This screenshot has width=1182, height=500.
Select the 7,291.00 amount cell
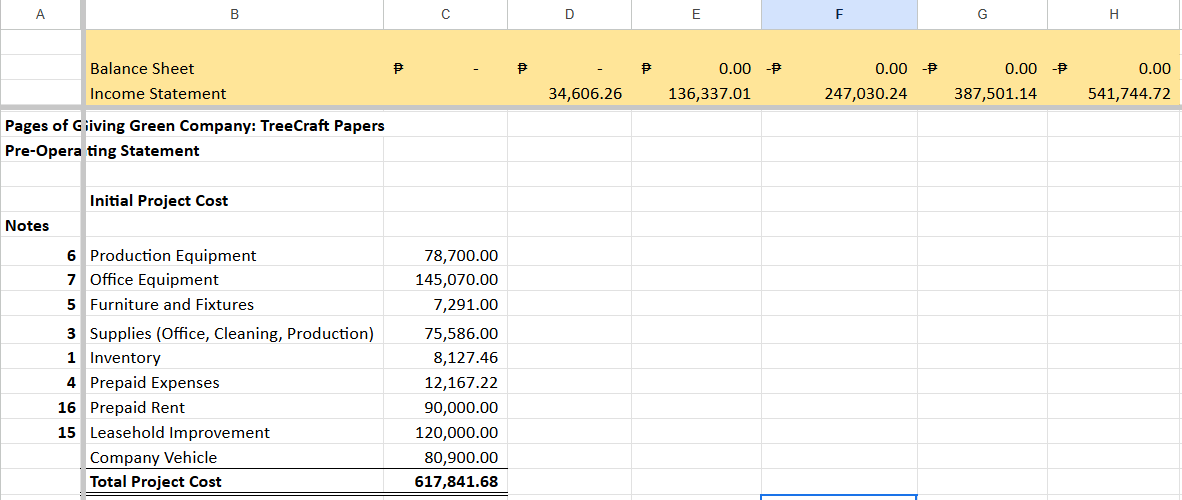point(445,305)
